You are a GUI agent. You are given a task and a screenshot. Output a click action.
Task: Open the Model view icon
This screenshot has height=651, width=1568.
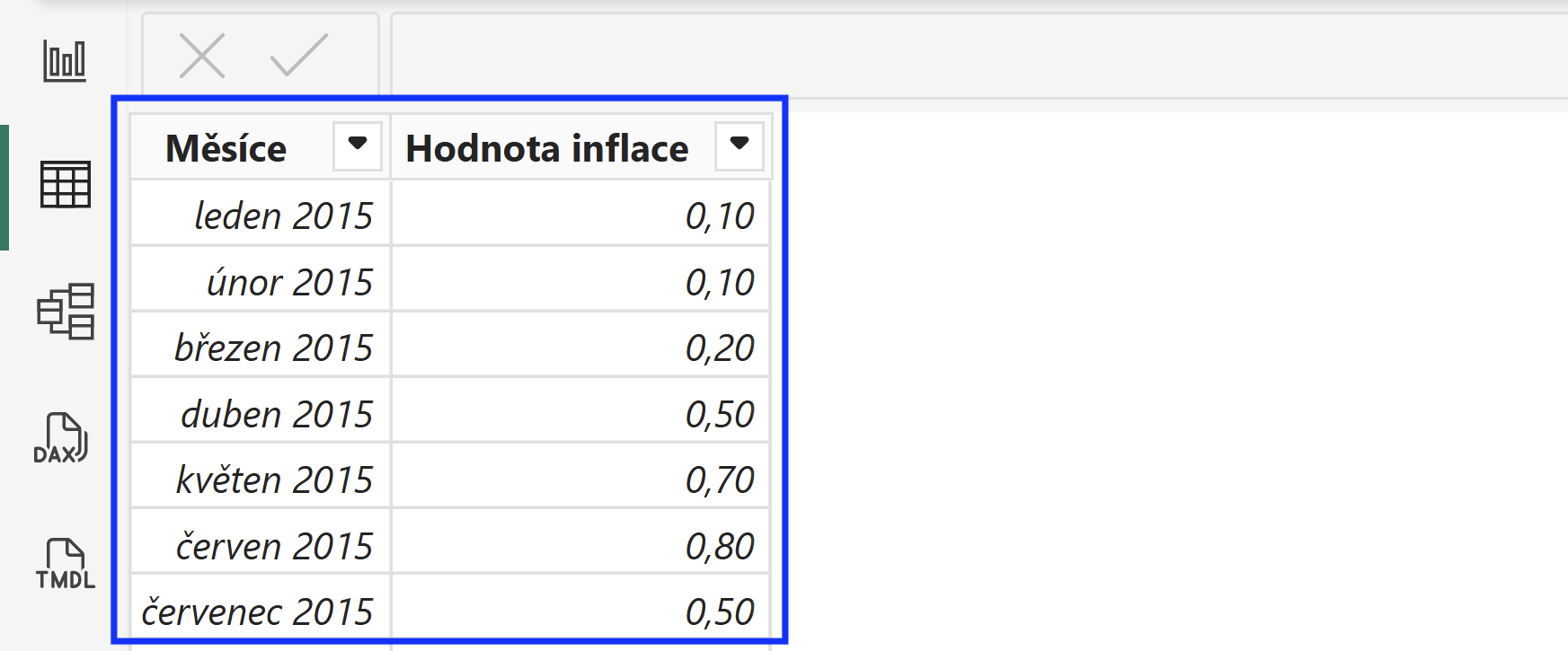(x=65, y=311)
